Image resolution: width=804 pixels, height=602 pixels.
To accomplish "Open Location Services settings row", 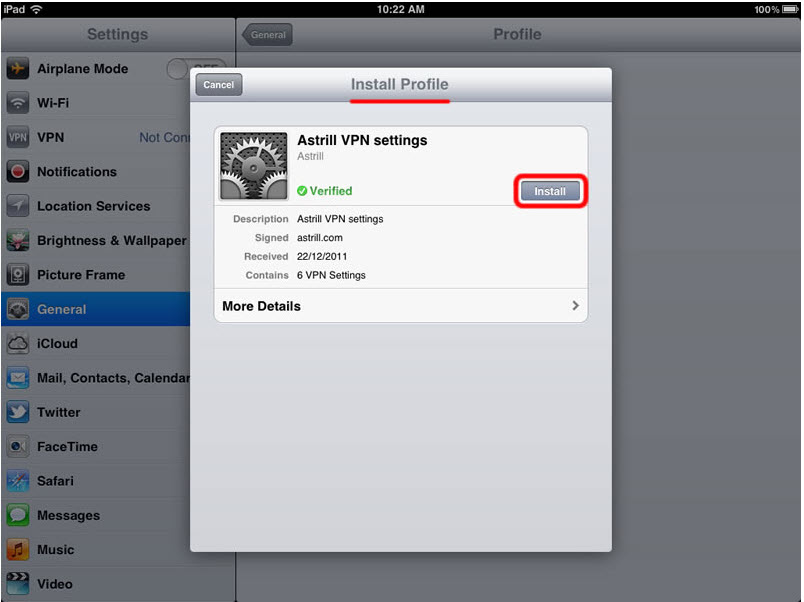I will pos(96,206).
